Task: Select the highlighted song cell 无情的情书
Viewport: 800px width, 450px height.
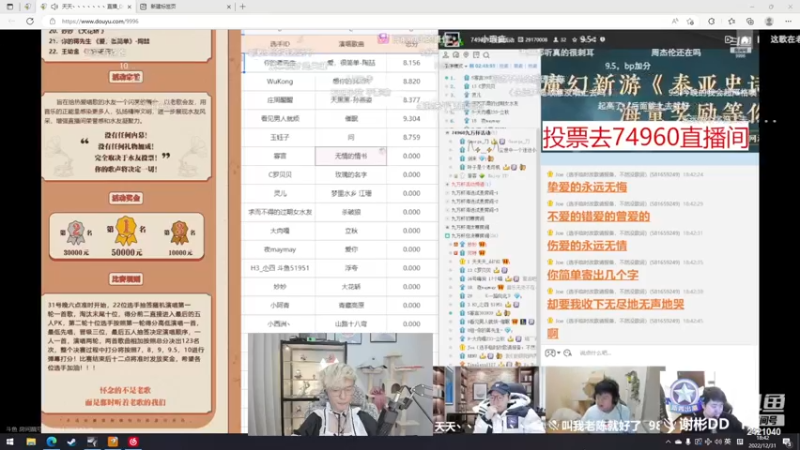Action: click(x=351, y=156)
